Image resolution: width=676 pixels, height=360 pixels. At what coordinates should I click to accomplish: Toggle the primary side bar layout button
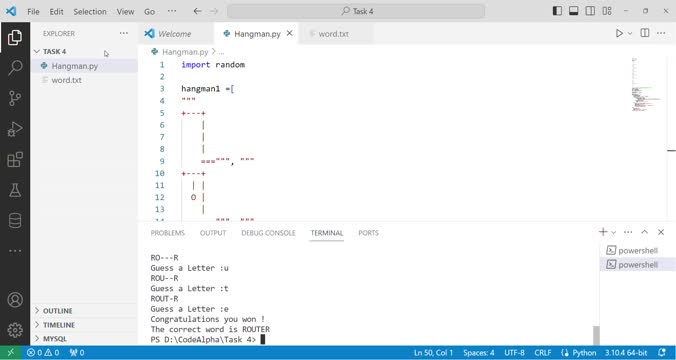pyautogui.click(x=557, y=11)
